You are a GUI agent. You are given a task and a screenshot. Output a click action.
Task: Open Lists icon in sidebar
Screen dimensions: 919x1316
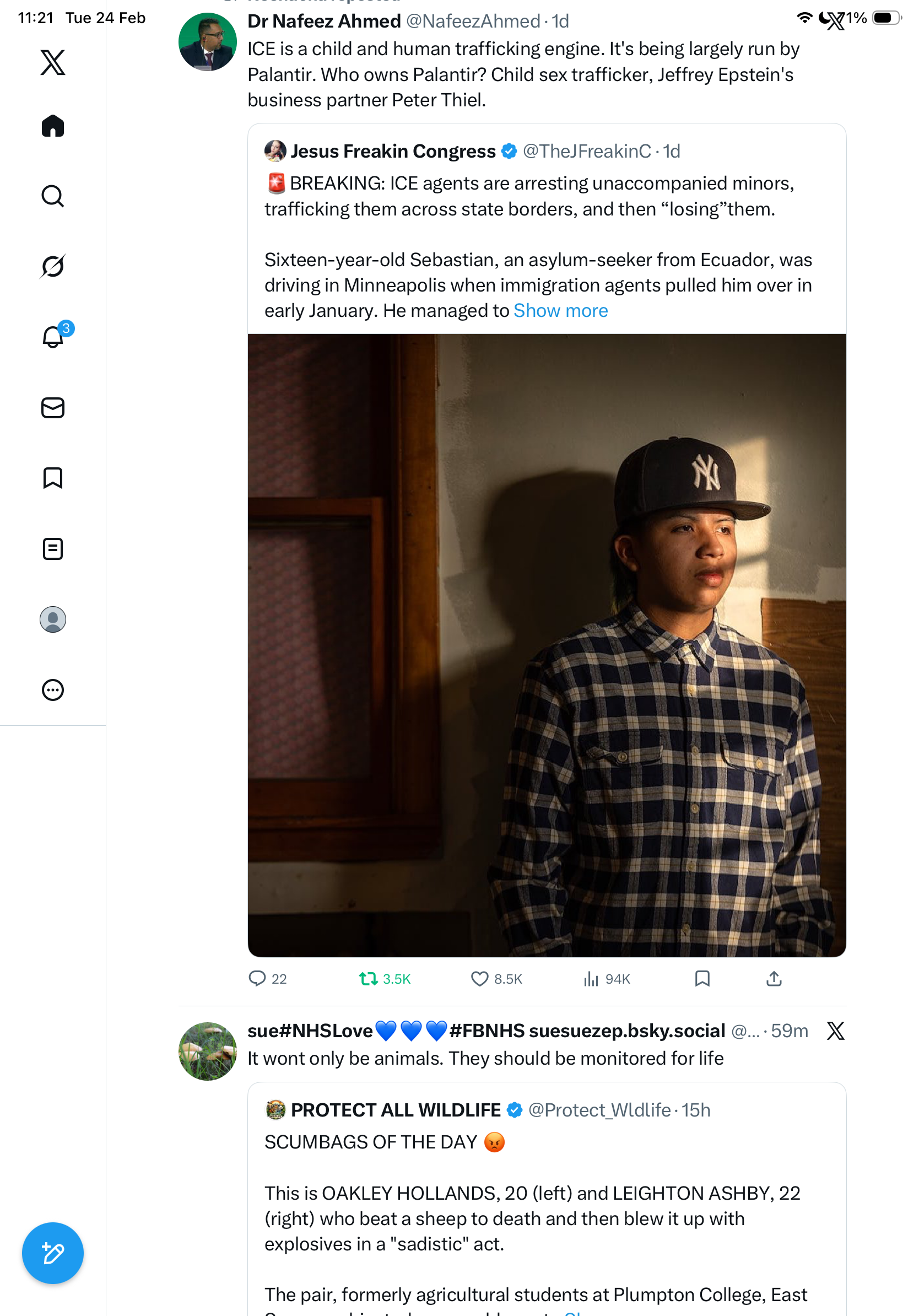[53, 548]
